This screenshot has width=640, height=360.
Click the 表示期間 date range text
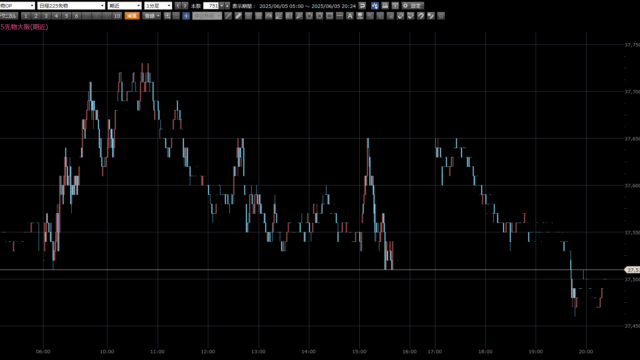click(x=294, y=6)
